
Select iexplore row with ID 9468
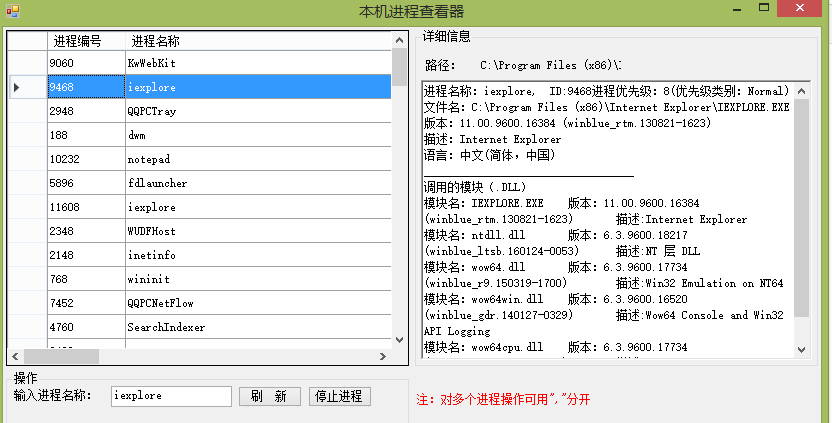point(258,87)
